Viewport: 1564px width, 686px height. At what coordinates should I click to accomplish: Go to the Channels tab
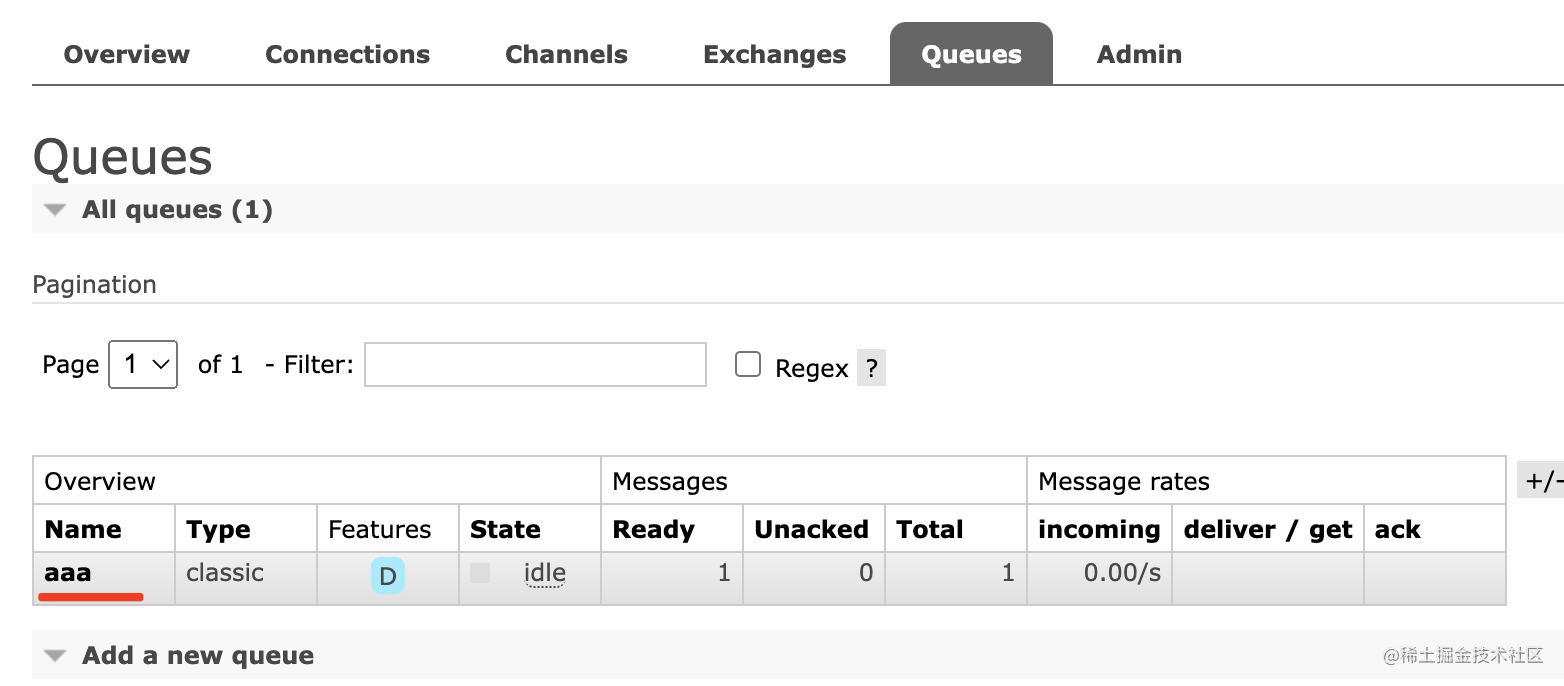(x=566, y=54)
